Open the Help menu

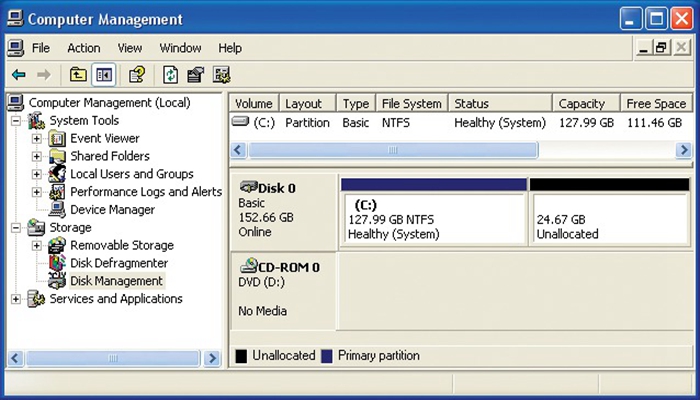[230, 48]
